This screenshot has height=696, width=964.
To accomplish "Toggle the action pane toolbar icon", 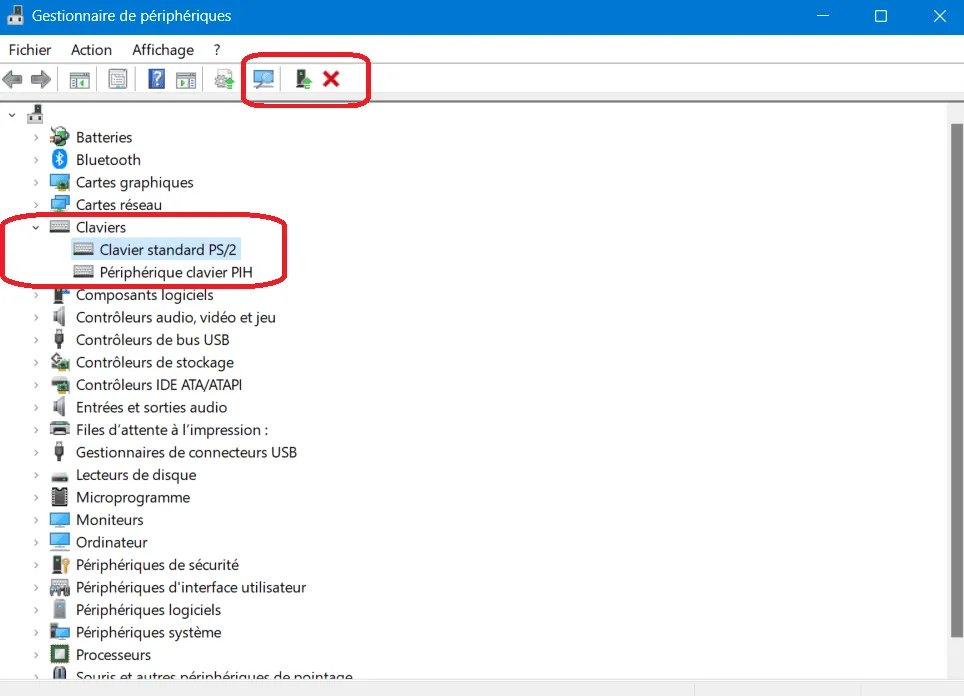I will 186,79.
